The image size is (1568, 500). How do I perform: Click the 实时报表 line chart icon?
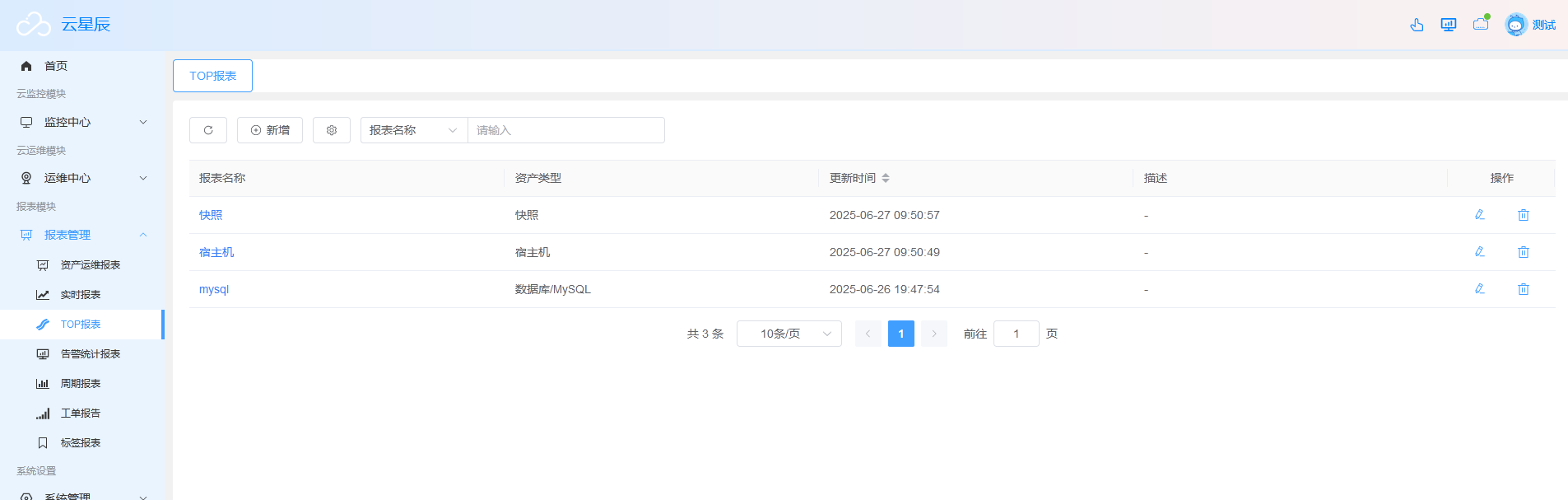click(43, 295)
